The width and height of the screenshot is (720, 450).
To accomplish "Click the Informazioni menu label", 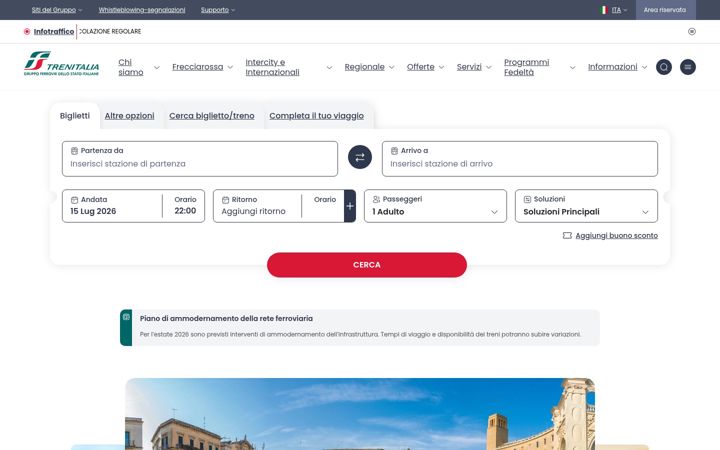I will click(613, 67).
